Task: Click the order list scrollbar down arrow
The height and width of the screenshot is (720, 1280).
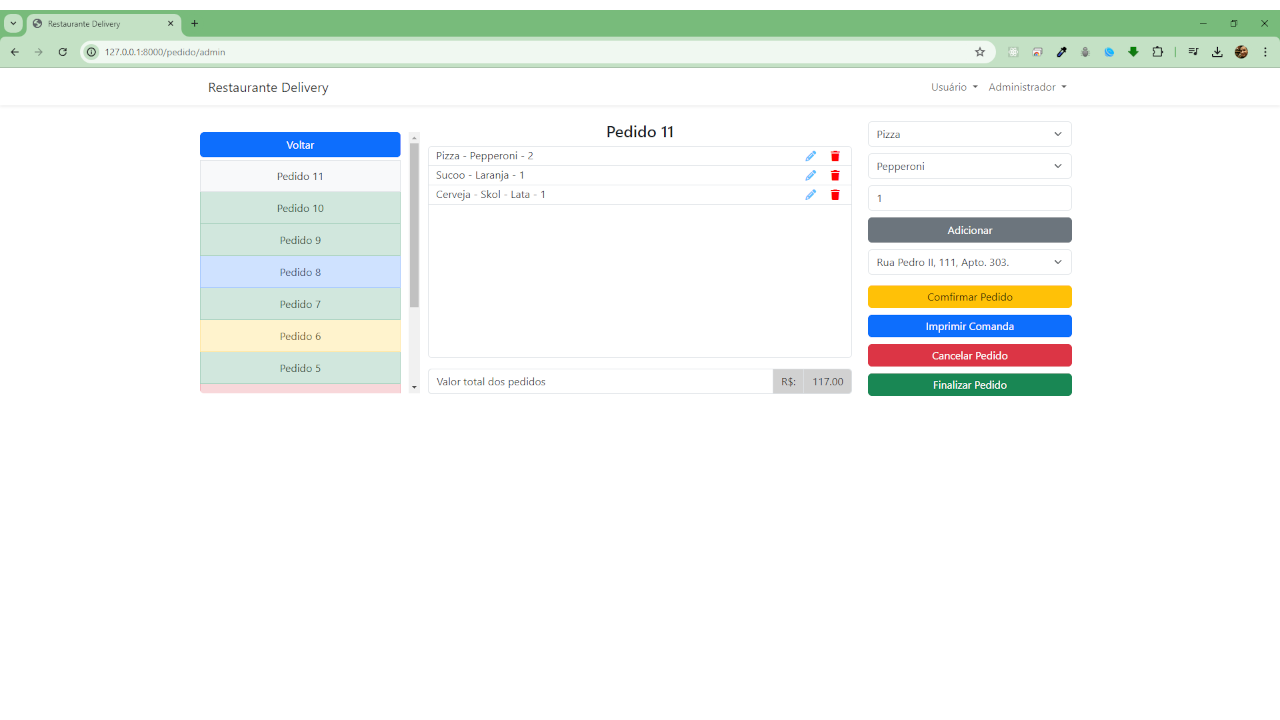Action: (415, 388)
